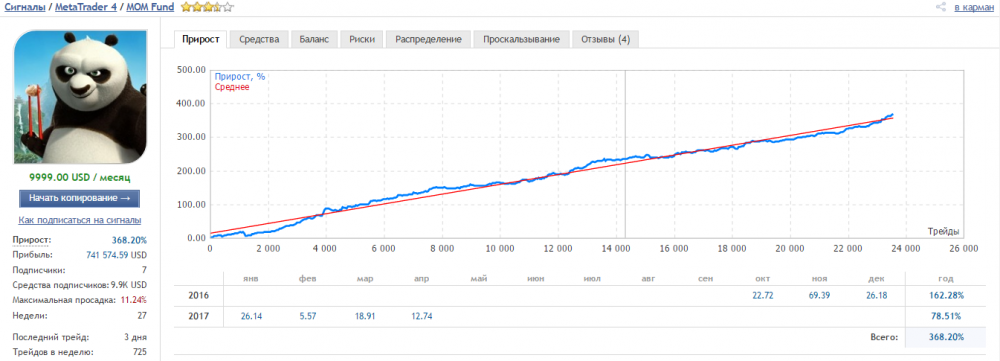Viewport: 1000px width, 361px height.
Task: Click the '2017' row header
Action: point(198,316)
